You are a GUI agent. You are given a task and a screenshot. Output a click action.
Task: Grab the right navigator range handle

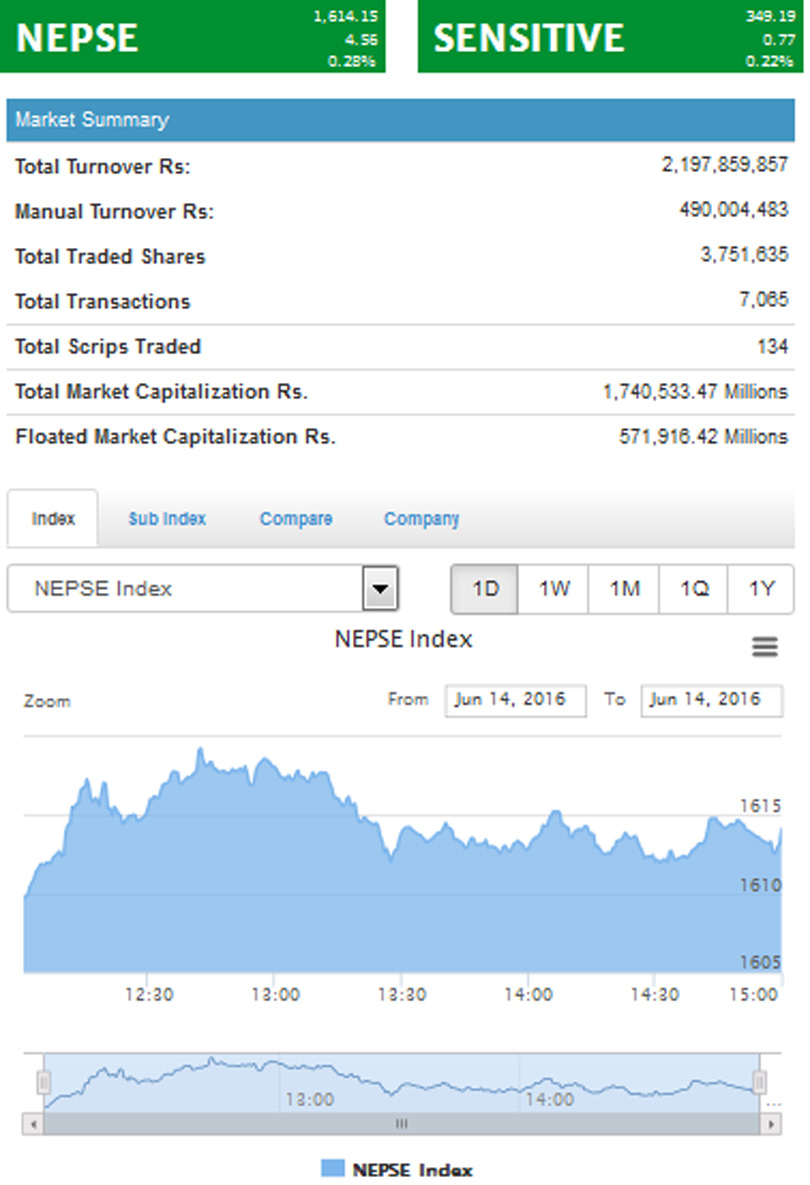click(x=759, y=1082)
